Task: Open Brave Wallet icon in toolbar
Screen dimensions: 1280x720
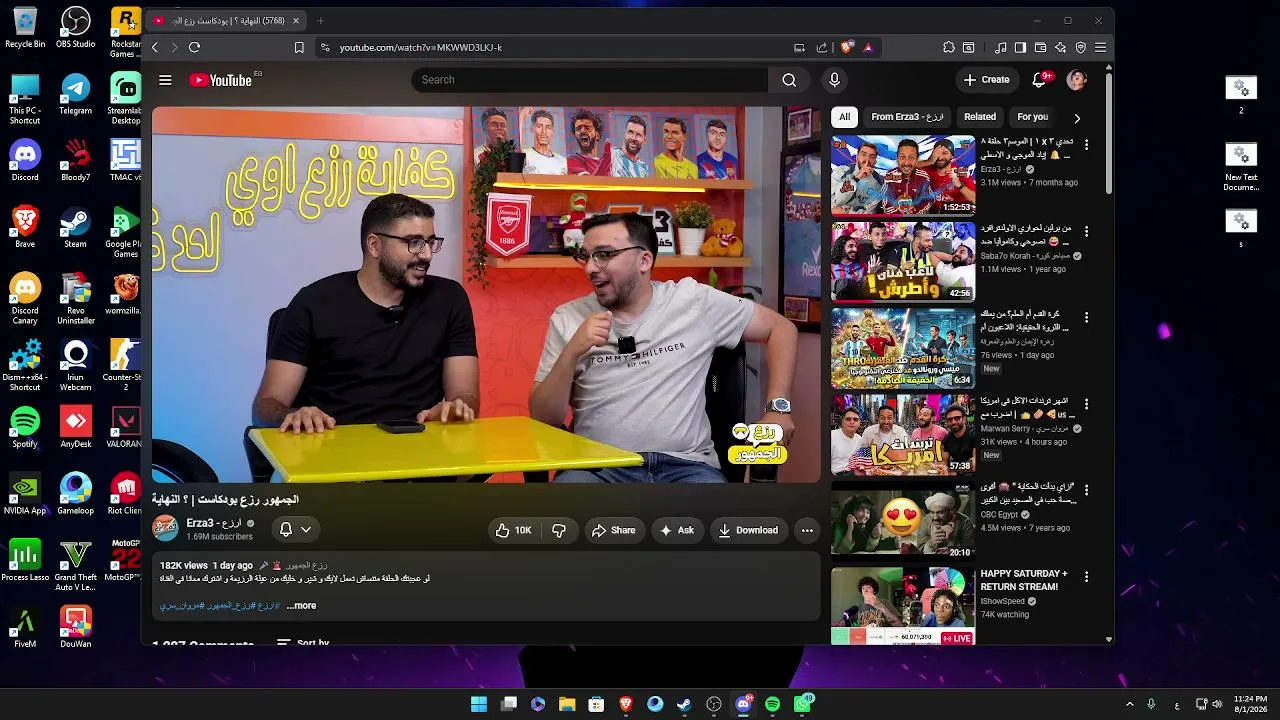Action: [1040, 47]
